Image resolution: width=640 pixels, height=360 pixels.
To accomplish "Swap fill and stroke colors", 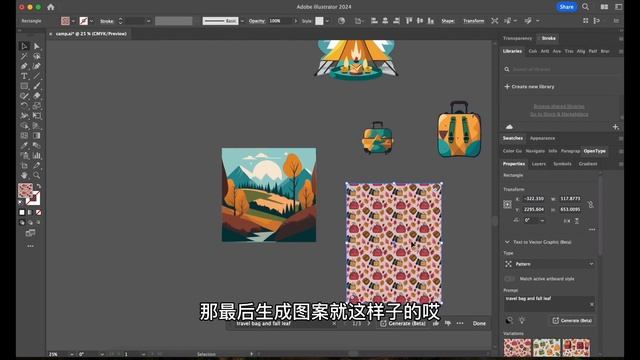I will click(39, 186).
